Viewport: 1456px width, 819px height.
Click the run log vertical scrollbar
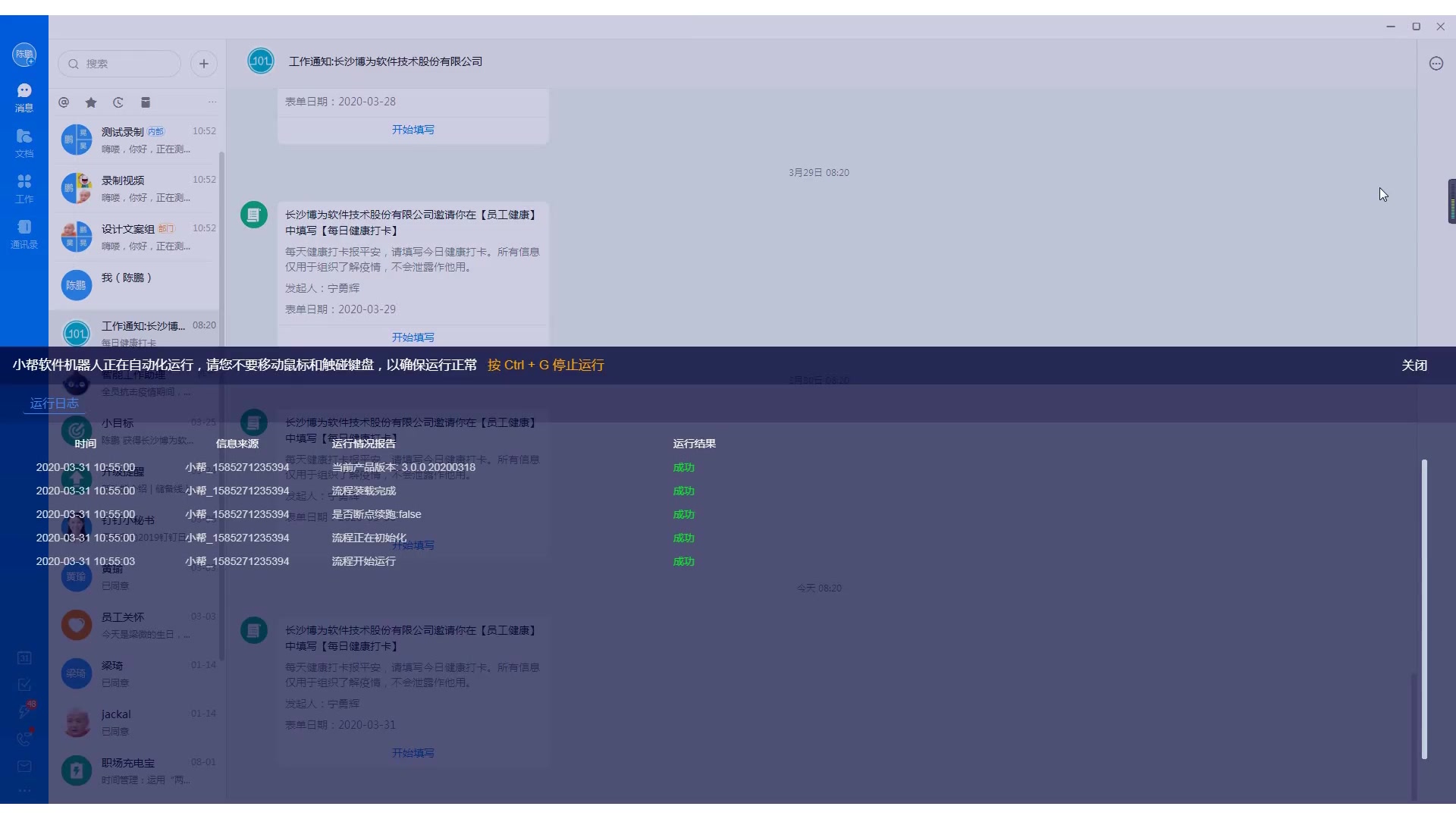pos(1424,609)
